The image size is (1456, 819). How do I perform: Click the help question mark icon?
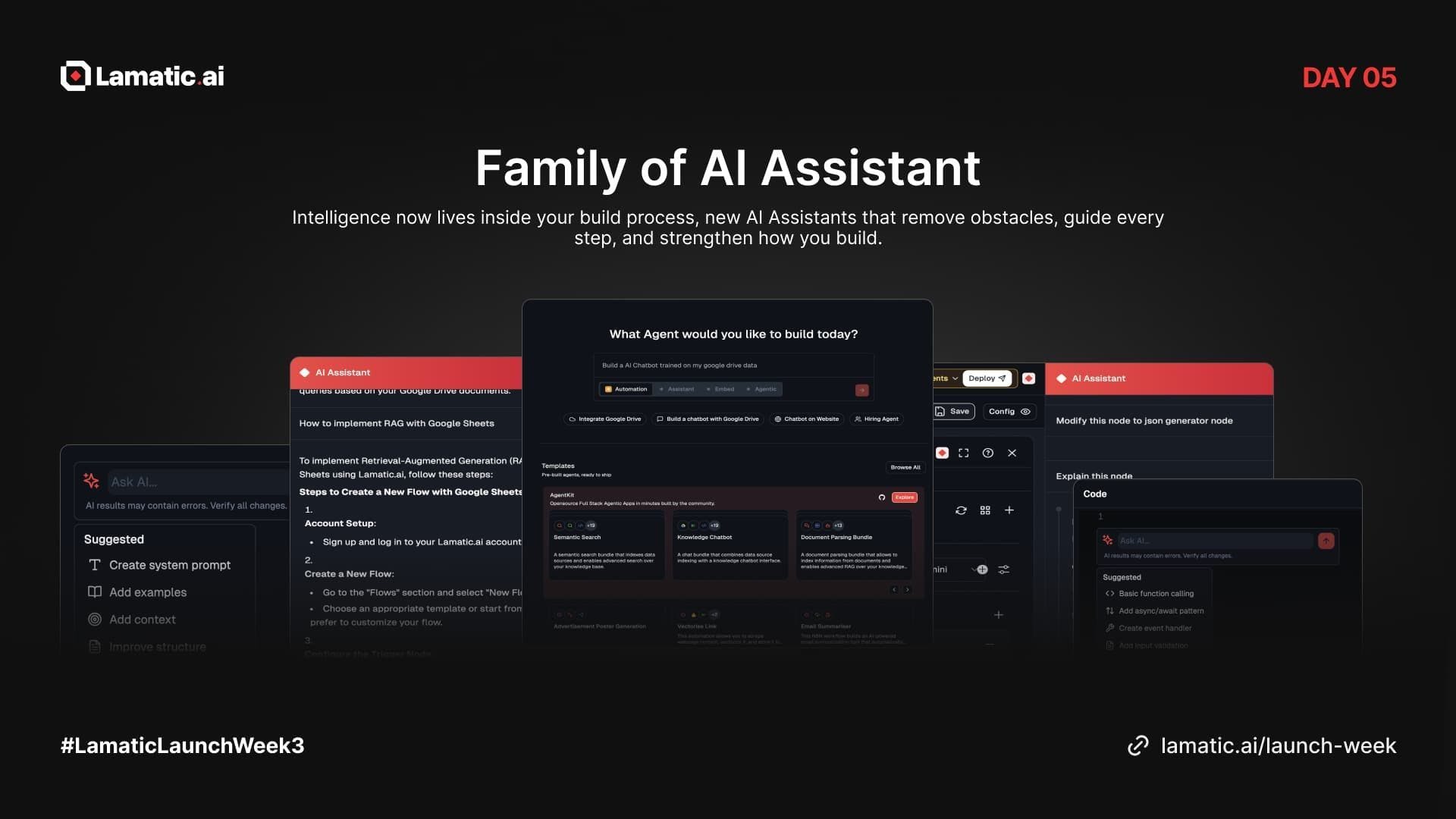click(x=987, y=453)
